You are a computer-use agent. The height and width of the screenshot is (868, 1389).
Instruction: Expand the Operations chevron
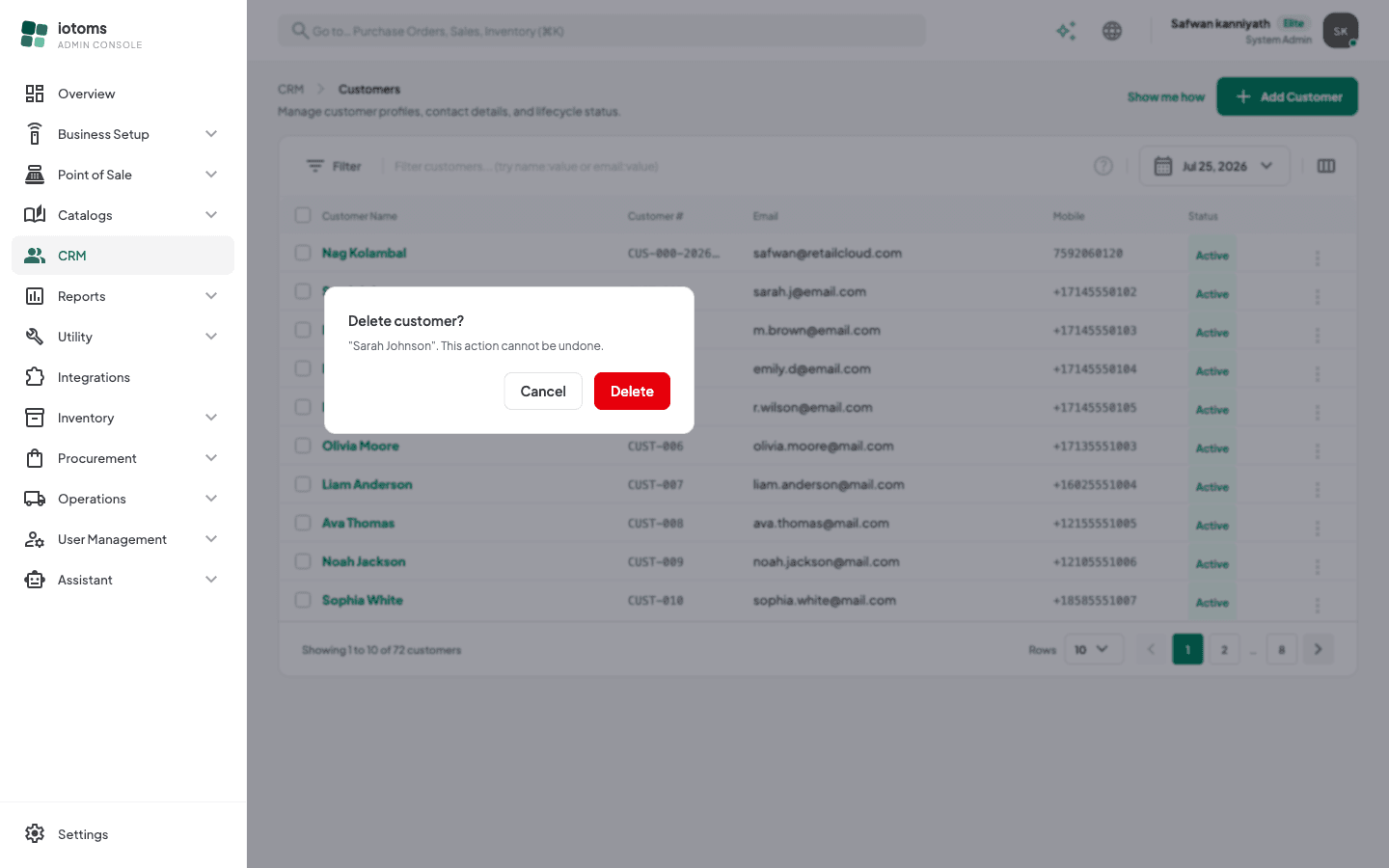click(x=211, y=499)
